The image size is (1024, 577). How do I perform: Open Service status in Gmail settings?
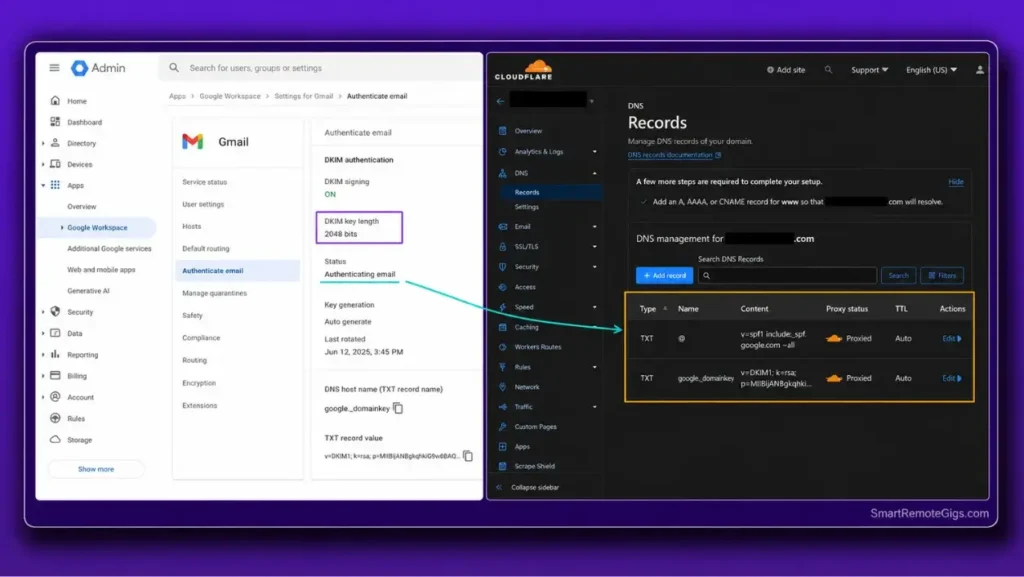[x=204, y=182]
